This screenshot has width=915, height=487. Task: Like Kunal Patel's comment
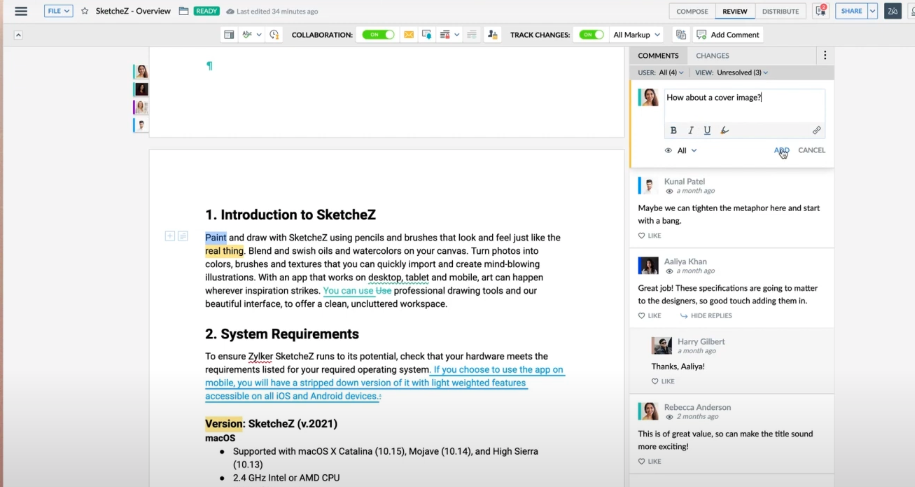coord(650,235)
